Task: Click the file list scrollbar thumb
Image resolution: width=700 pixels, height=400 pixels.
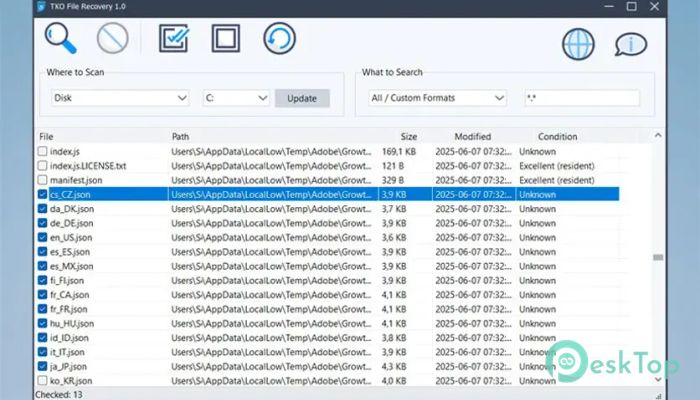Action: point(658,258)
